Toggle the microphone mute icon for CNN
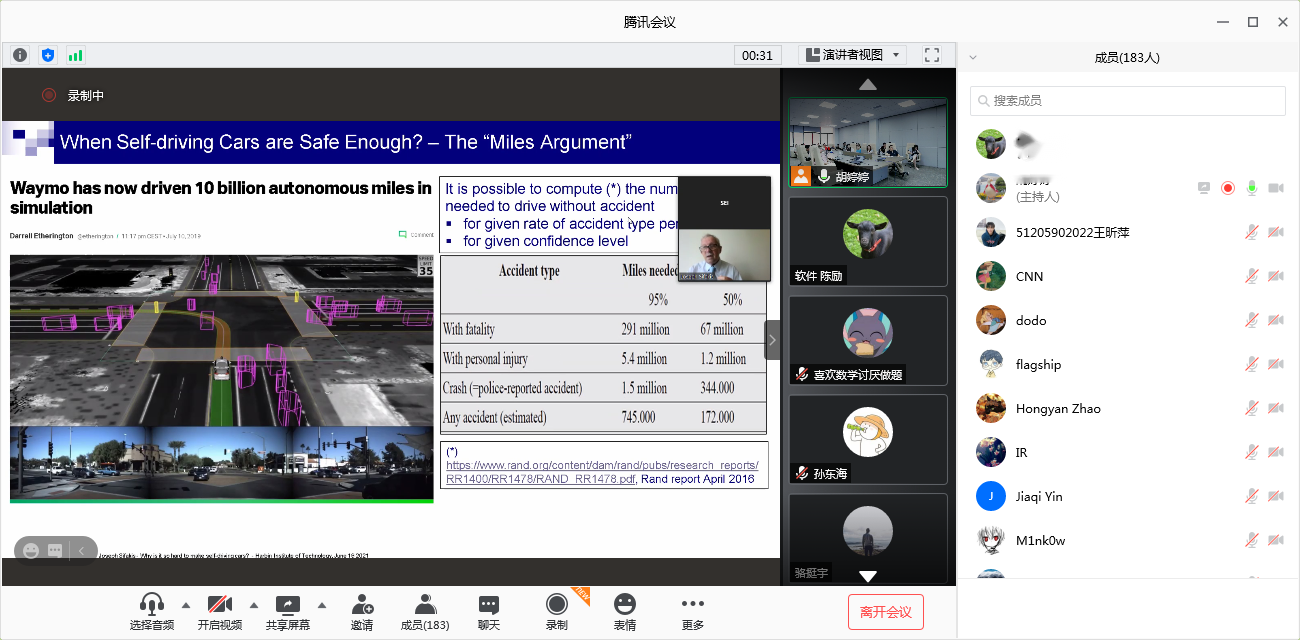 pyautogui.click(x=1251, y=277)
